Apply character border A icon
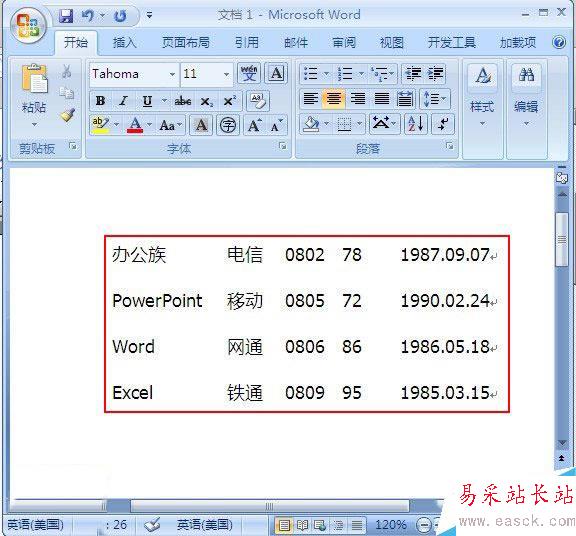The width and height of the screenshot is (576, 536). coord(277,73)
